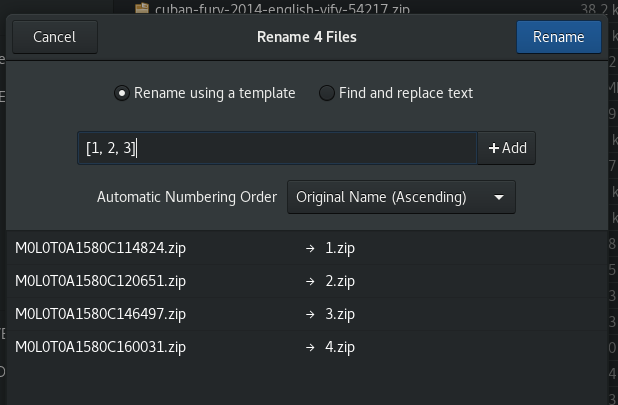Click the Rename 4 Files dialog title
The image size is (618, 405).
click(307, 37)
